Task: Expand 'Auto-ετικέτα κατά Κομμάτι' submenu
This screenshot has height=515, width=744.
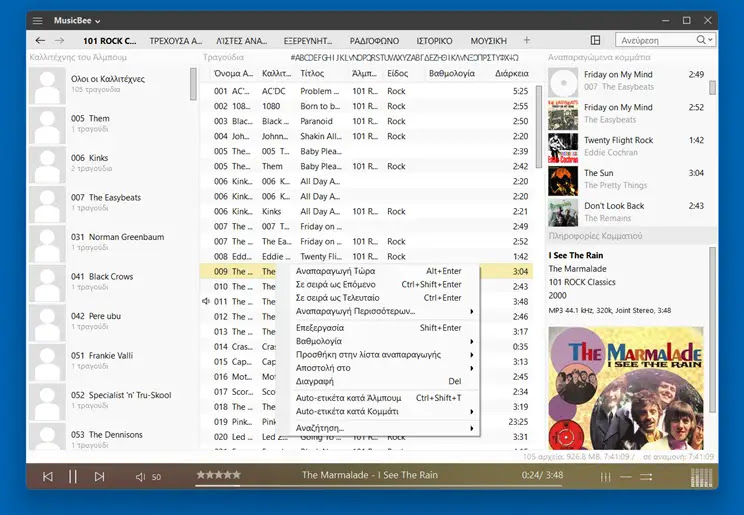Action: click(472, 412)
